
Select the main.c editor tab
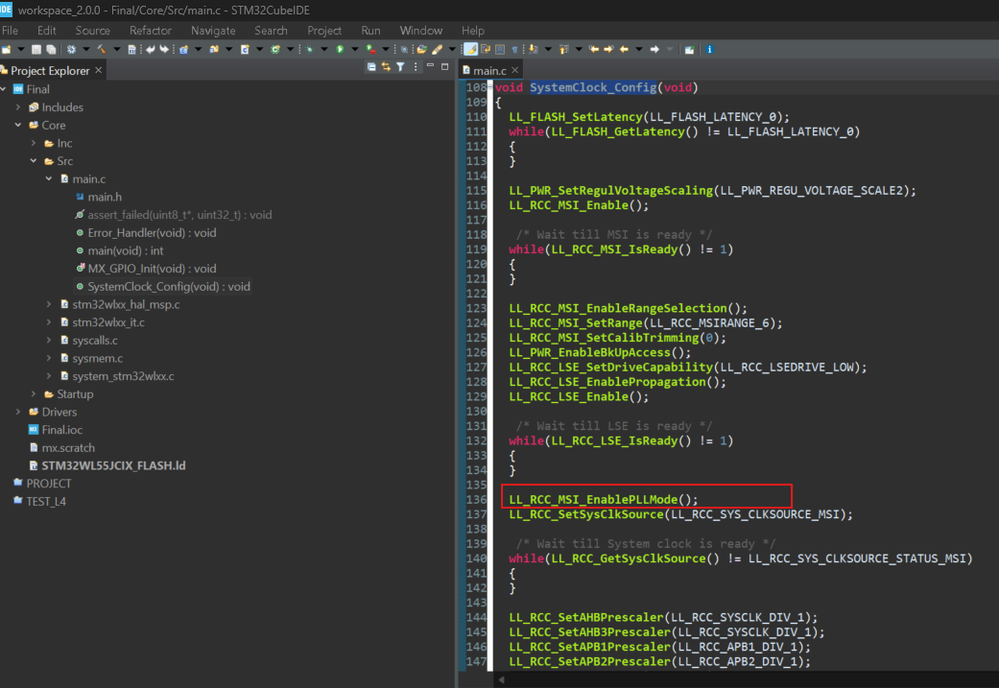pyautogui.click(x=488, y=70)
